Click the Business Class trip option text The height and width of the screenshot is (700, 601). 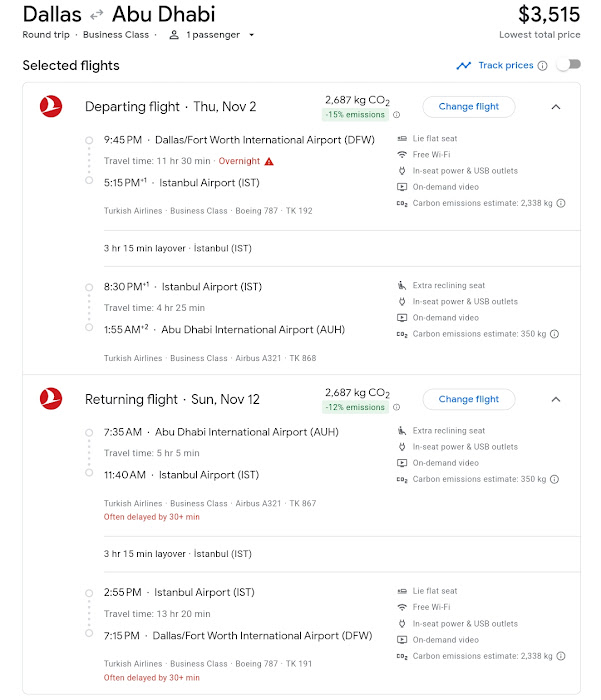[116, 35]
